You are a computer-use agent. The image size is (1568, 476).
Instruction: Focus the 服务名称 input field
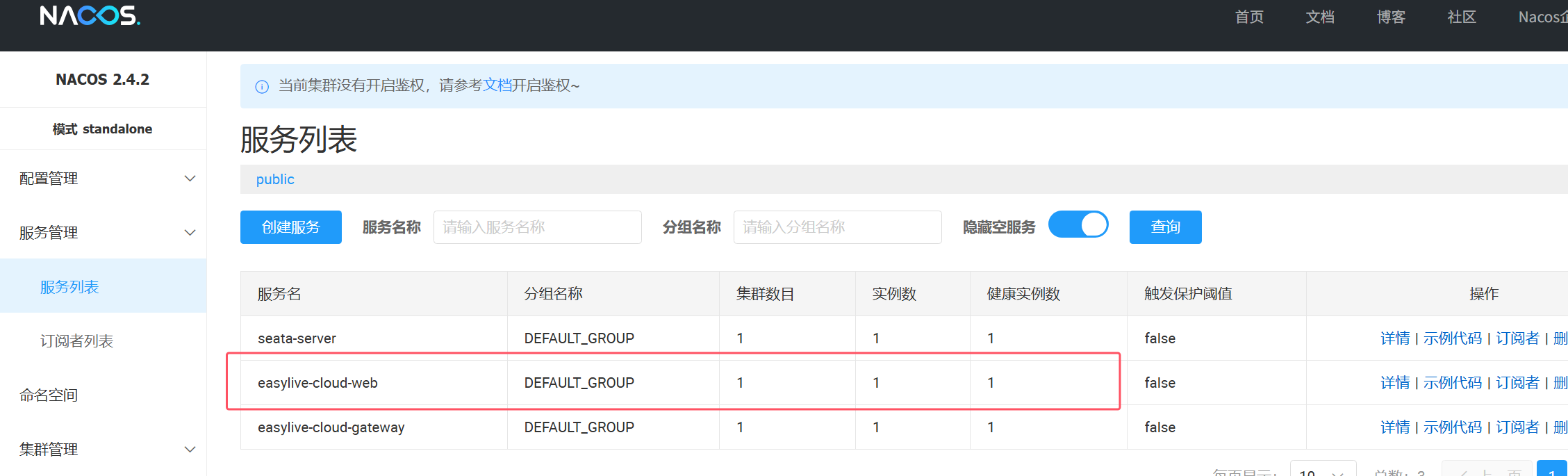tap(538, 227)
